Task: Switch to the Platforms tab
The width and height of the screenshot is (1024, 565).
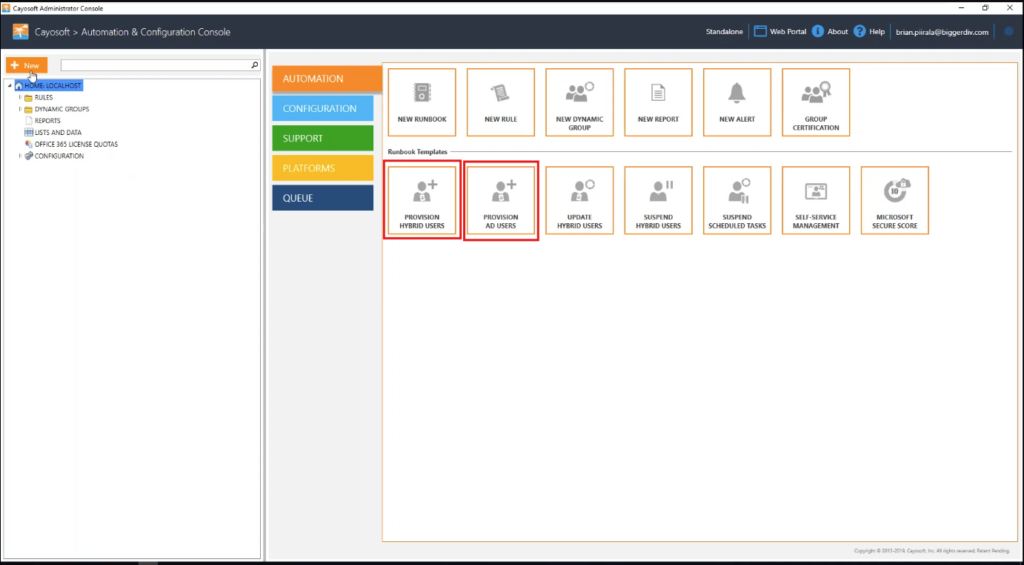Action: point(323,168)
